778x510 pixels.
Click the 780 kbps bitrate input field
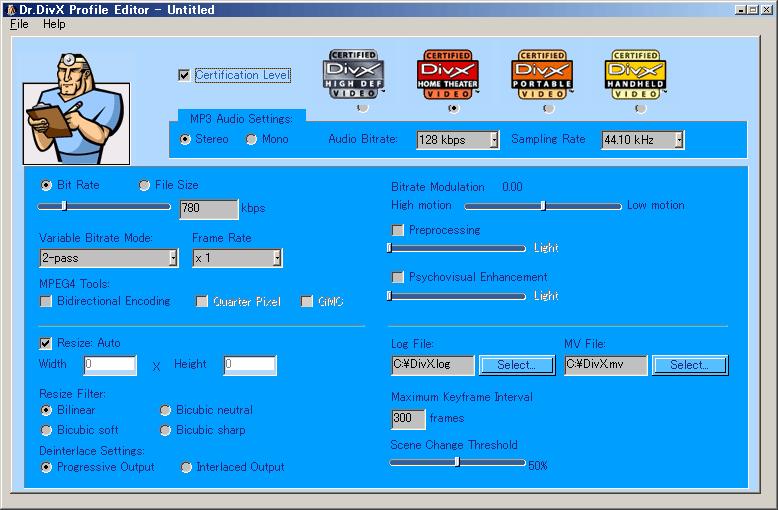209,208
